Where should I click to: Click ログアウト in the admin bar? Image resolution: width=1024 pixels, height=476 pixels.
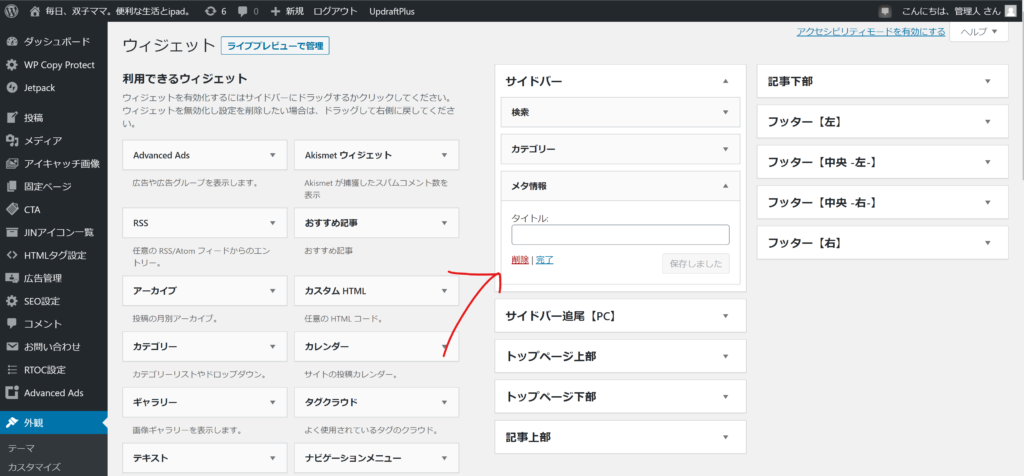click(335, 11)
